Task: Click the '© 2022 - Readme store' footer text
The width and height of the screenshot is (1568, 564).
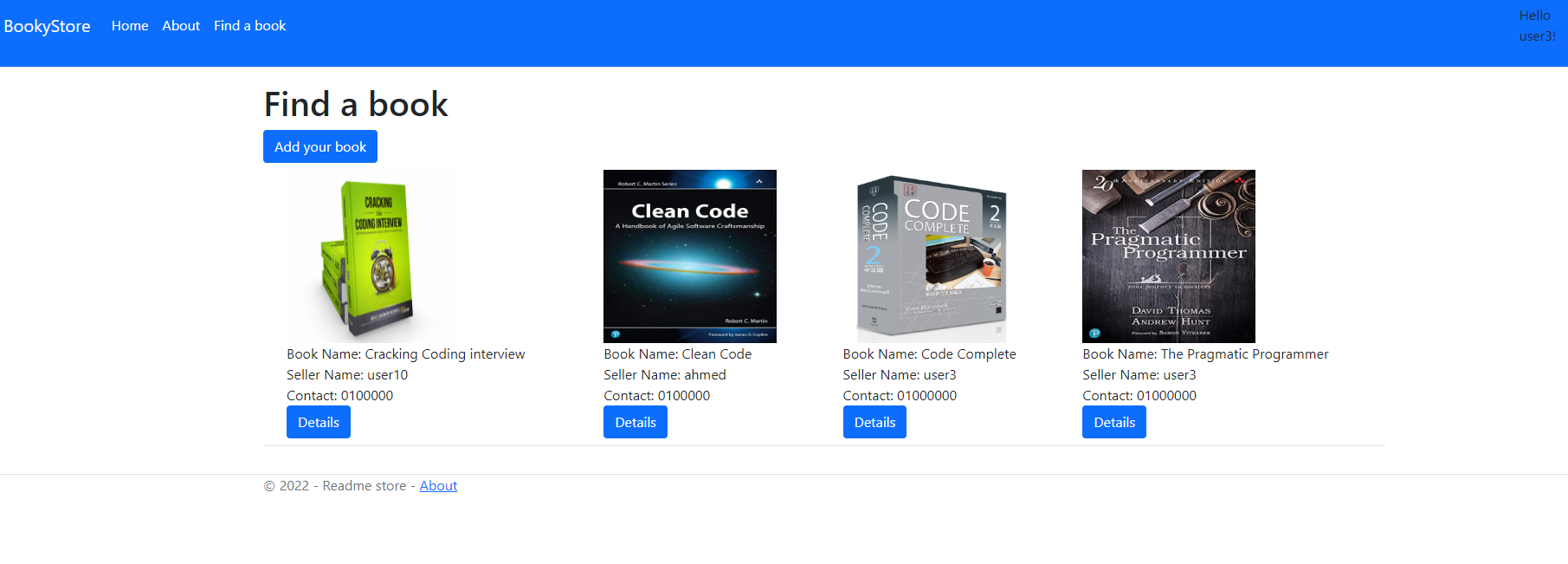Action: 335,486
